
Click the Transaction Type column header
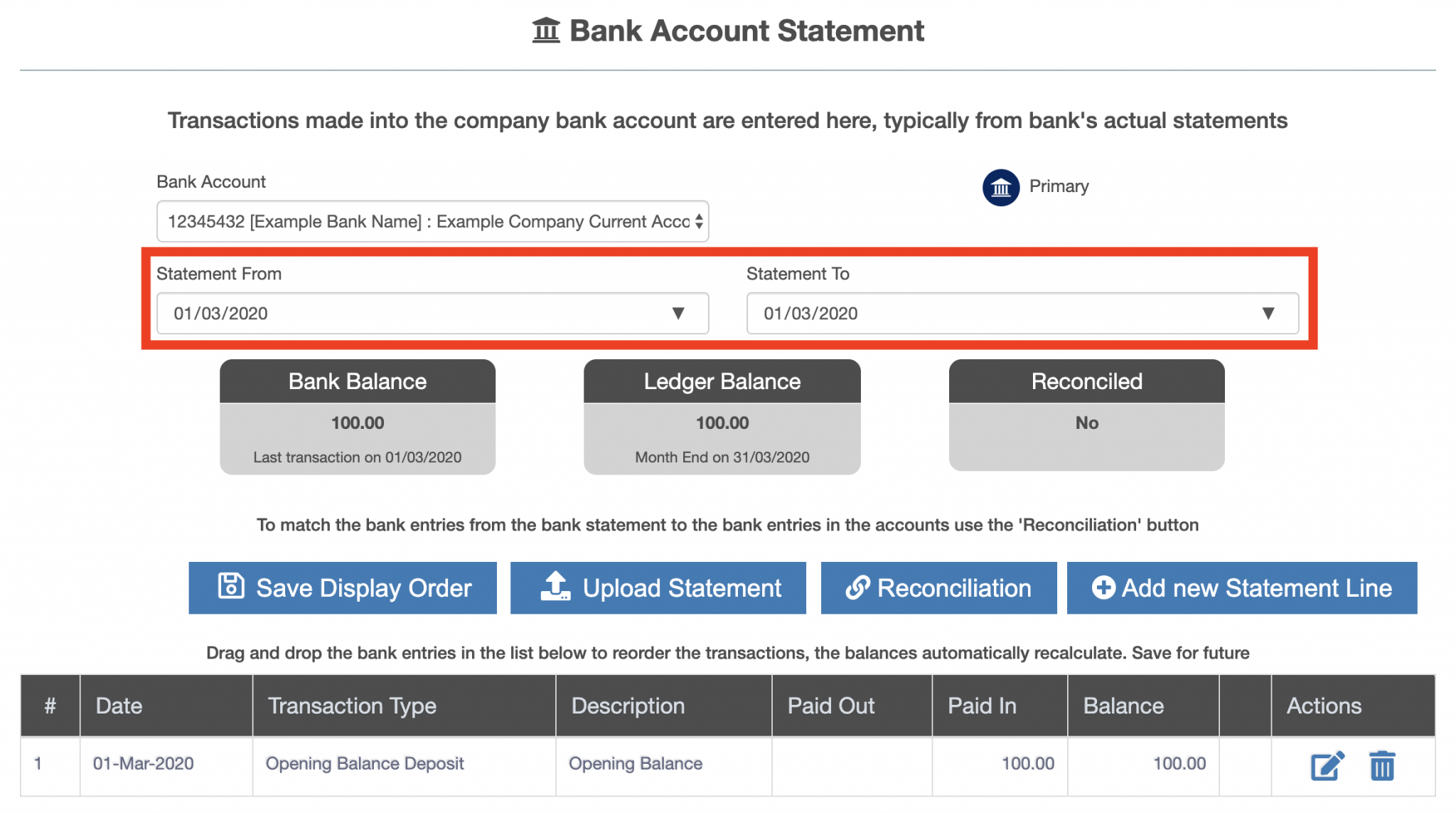(x=352, y=706)
